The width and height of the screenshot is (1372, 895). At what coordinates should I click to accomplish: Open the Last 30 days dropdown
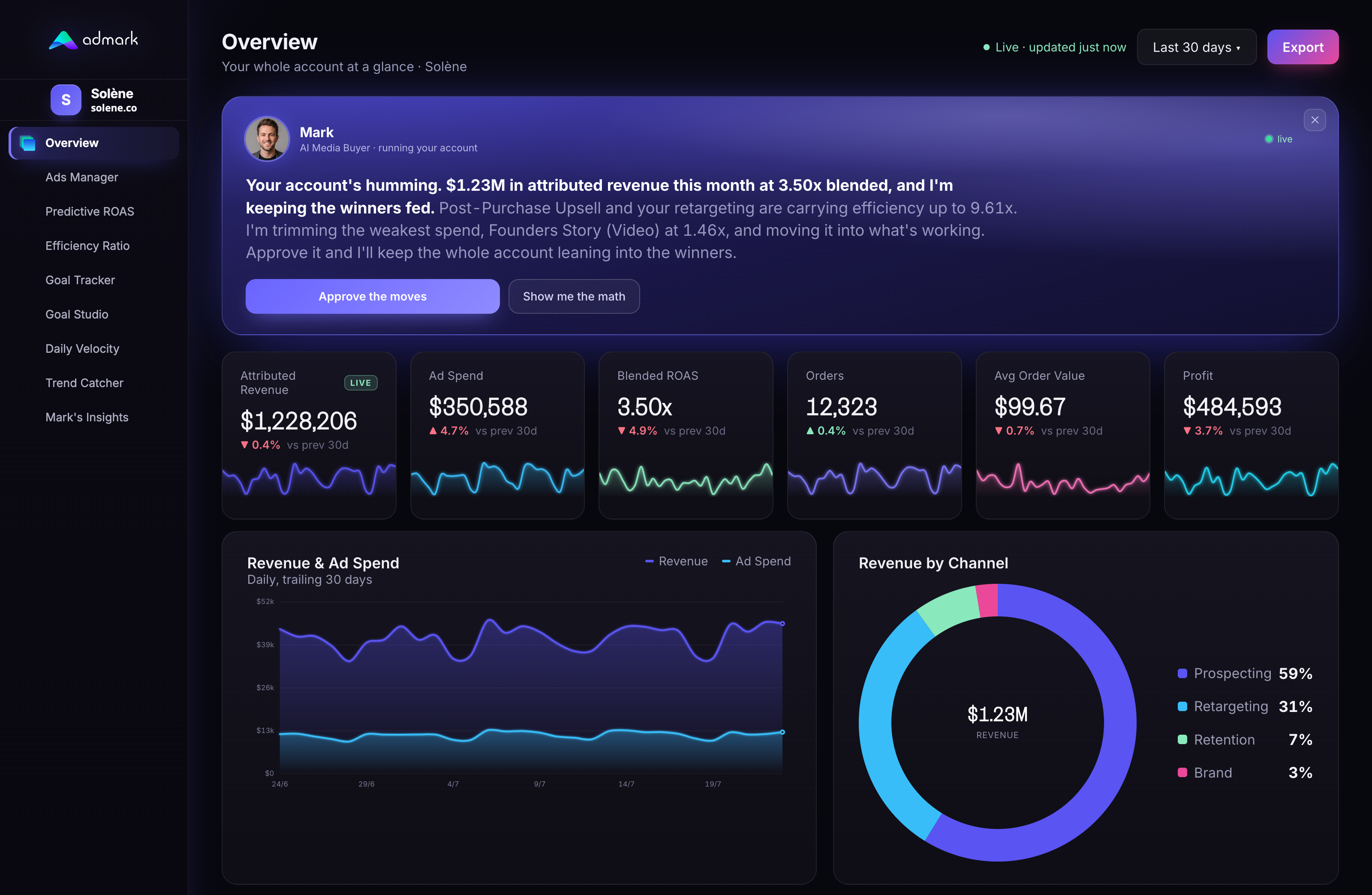click(x=1196, y=47)
